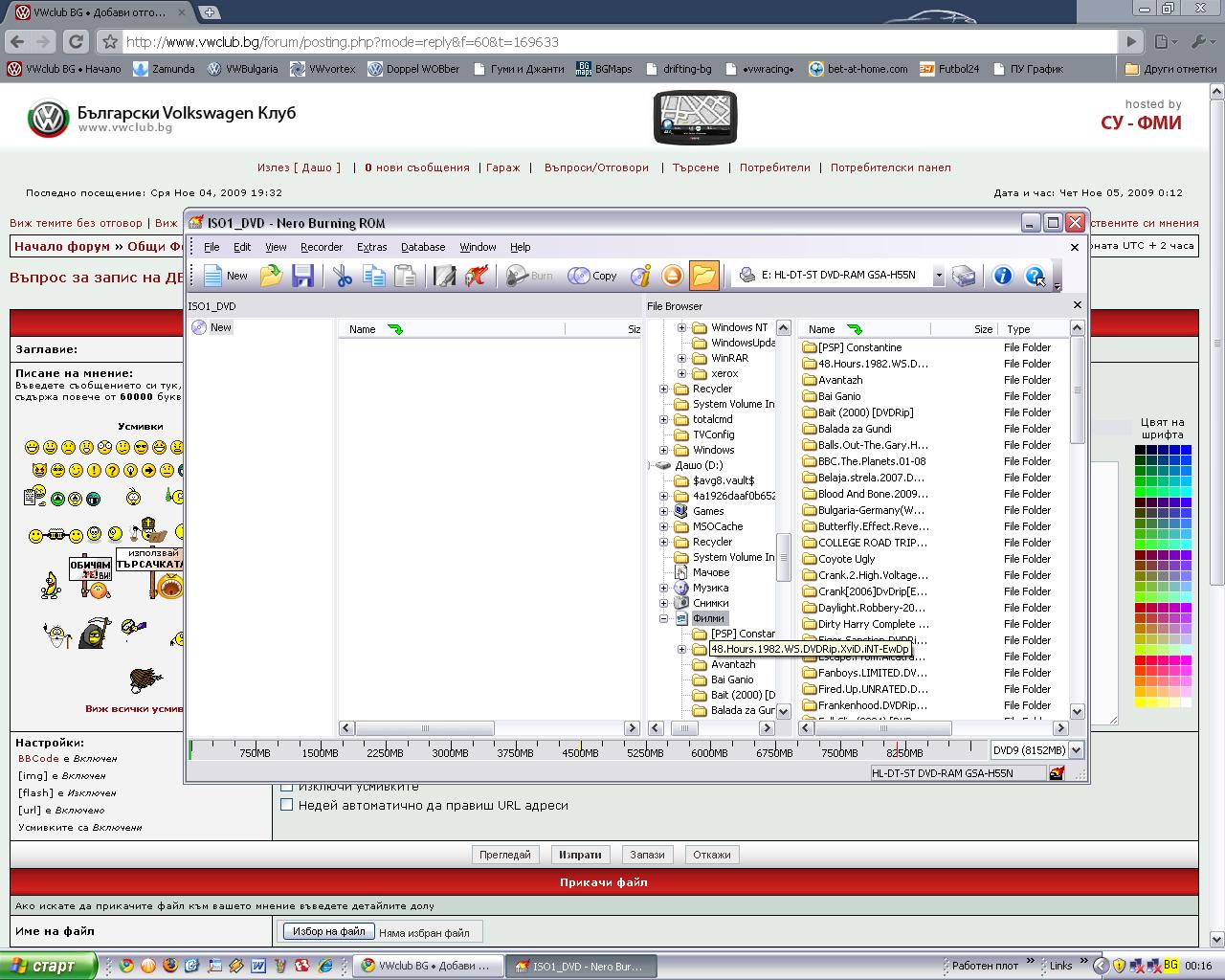
Task: Toggle the 'Изключи усмивките' checkbox
Action: pos(286,787)
